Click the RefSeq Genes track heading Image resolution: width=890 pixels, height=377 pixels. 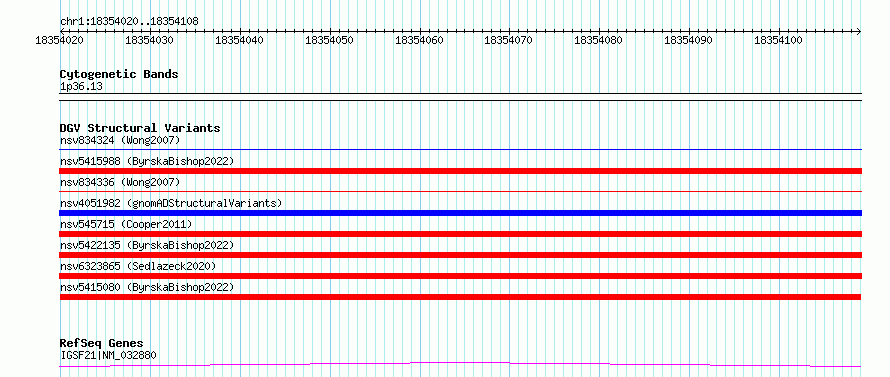pos(101,344)
